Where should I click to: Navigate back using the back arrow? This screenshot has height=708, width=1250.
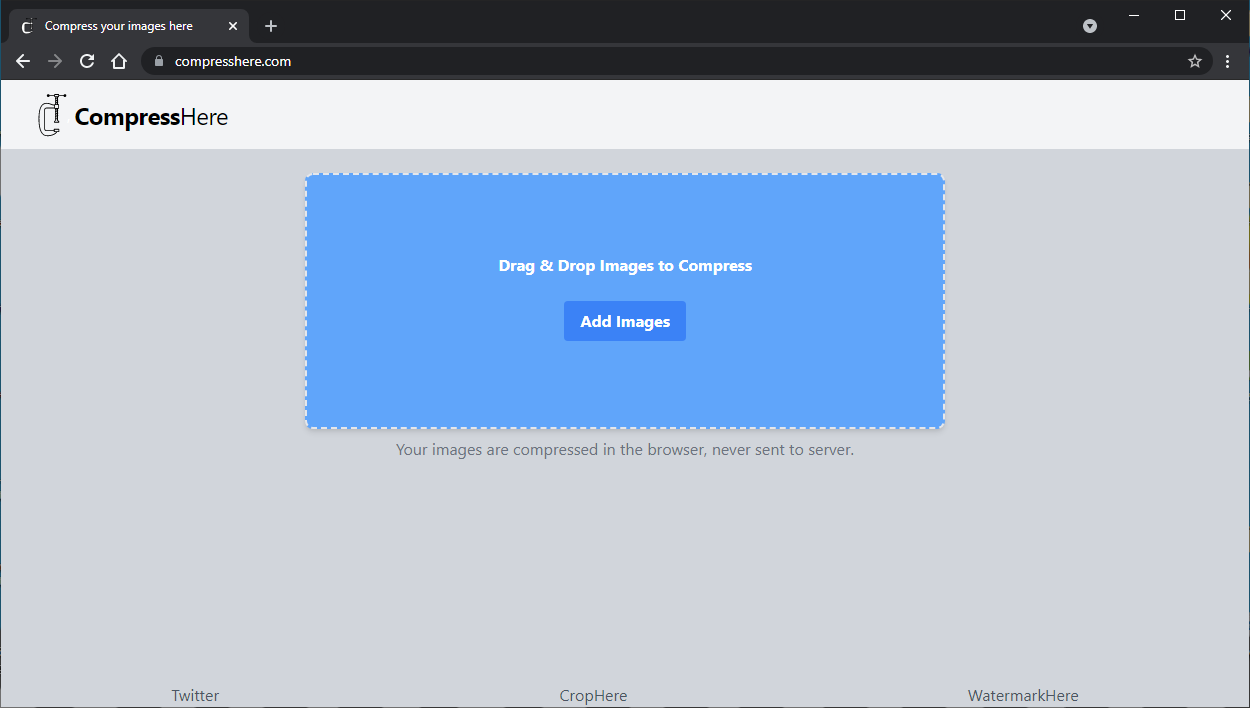pos(22,61)
